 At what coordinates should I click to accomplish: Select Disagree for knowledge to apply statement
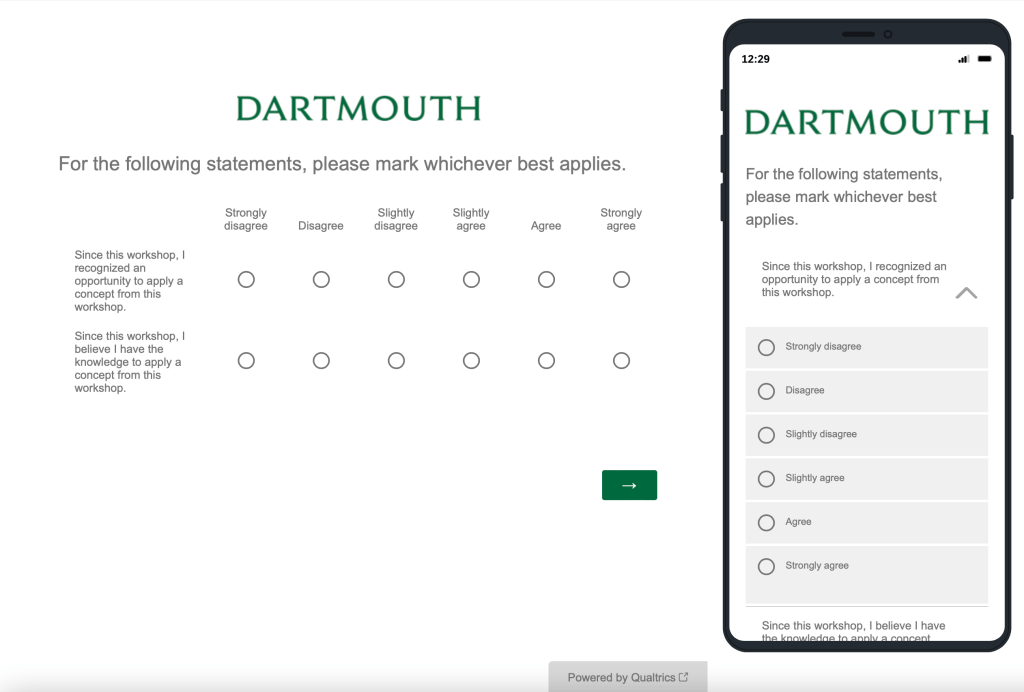[321, 361]
